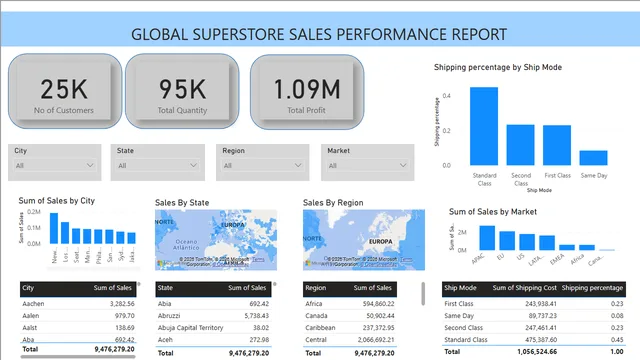Click the US bar in Sales by Market

click(527, 242)
